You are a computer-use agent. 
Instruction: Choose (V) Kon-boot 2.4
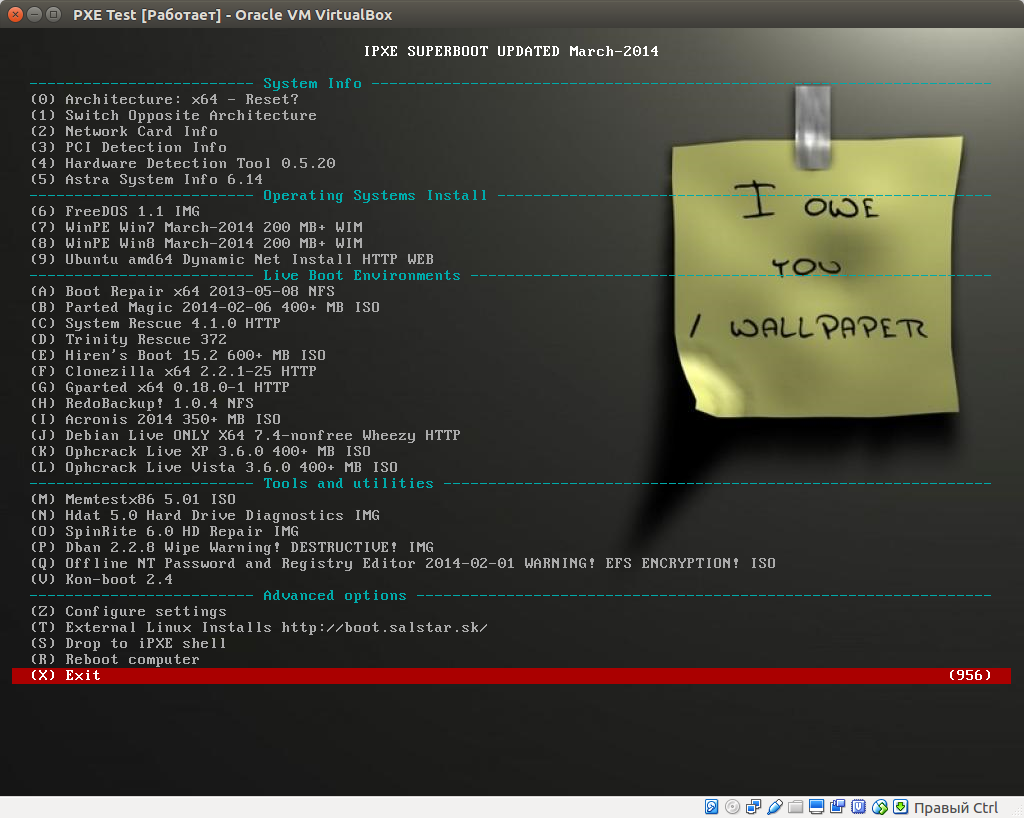coord(102,579)
